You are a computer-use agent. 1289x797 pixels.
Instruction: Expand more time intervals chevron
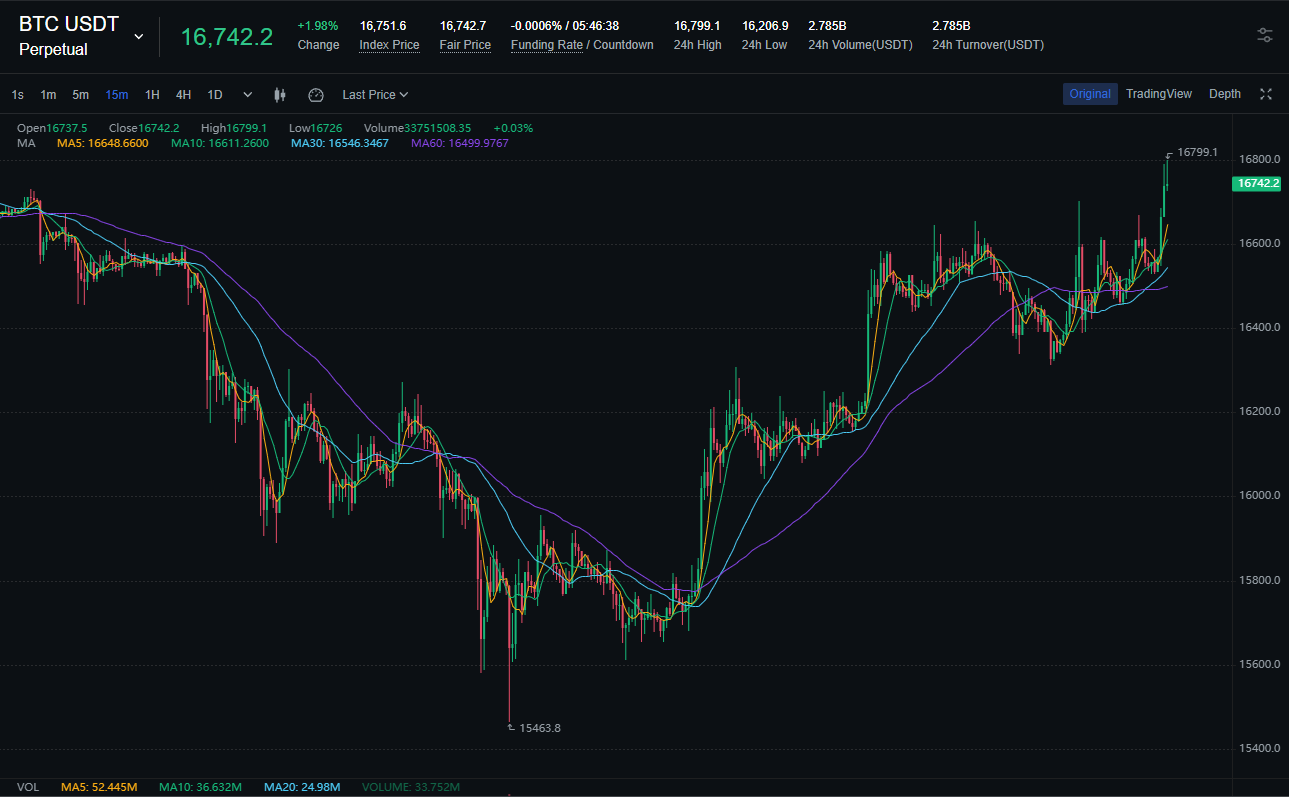(248, 95)
